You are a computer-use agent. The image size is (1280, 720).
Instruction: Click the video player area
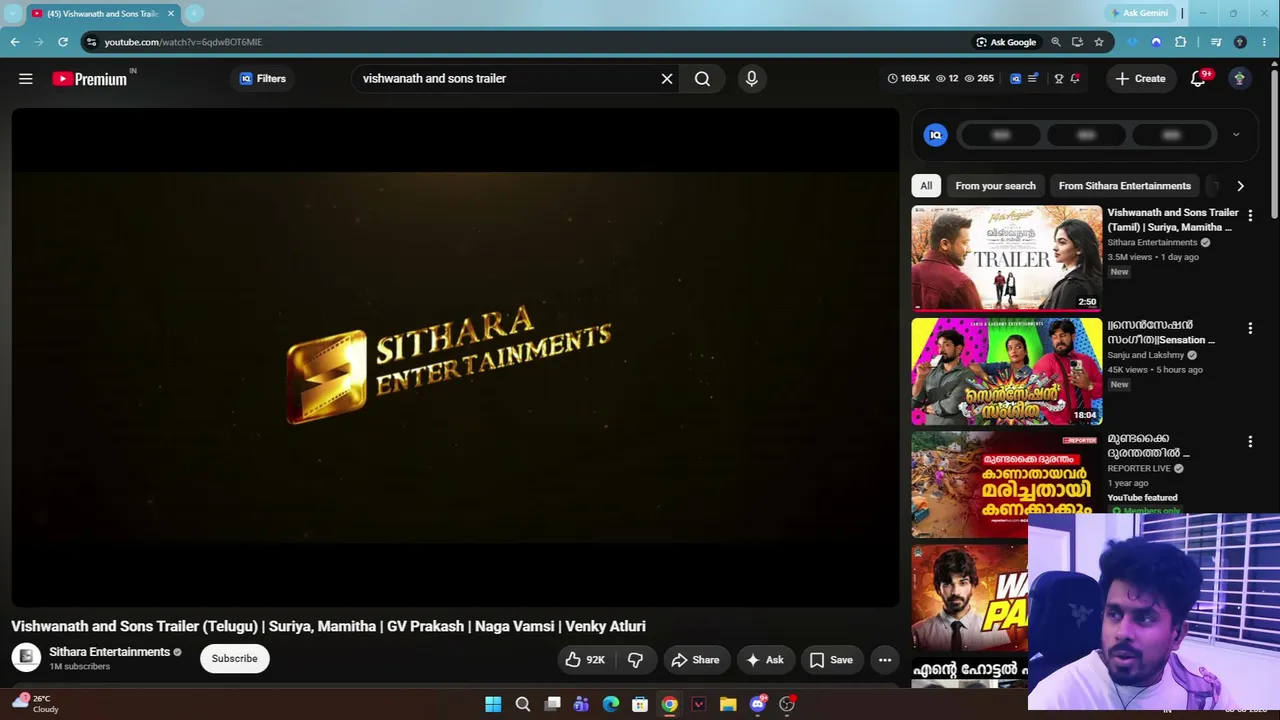pos(455,358)
